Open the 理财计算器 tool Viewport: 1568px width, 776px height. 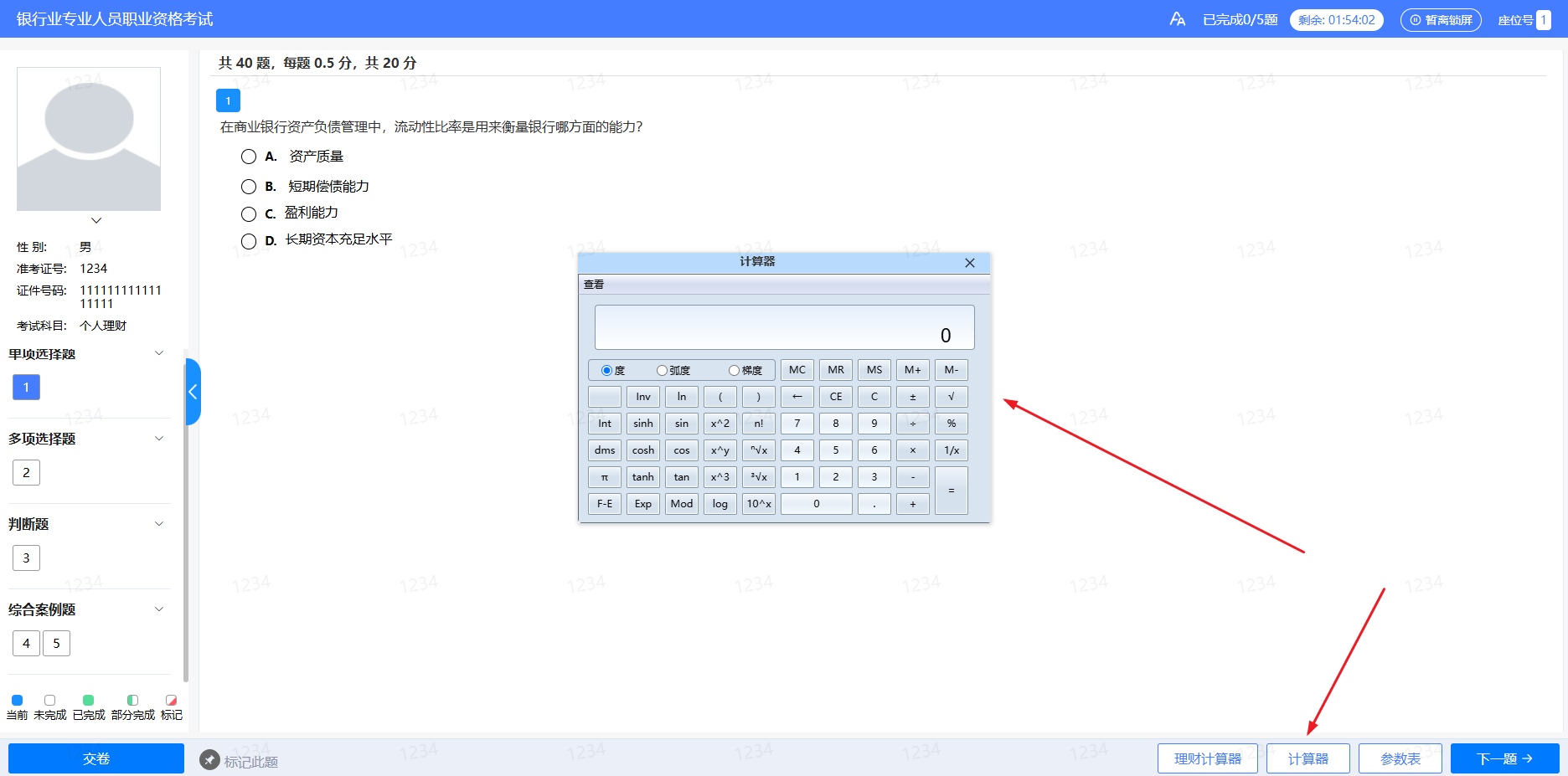click(x=1208, y=758)
